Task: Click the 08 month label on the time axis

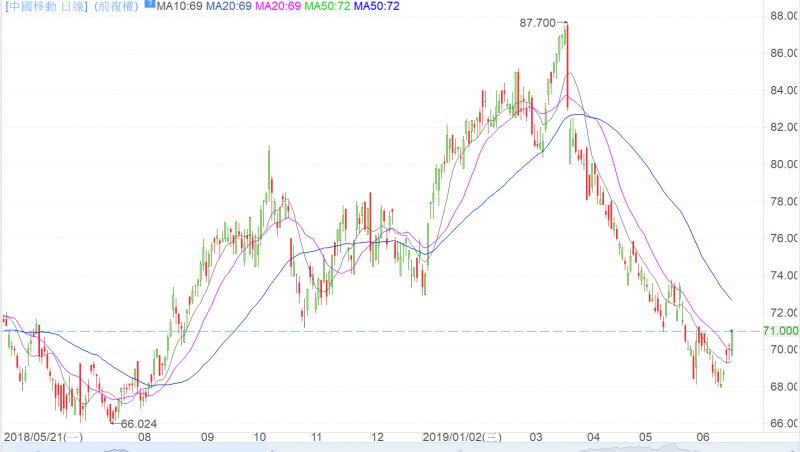Action: [145, 437]
